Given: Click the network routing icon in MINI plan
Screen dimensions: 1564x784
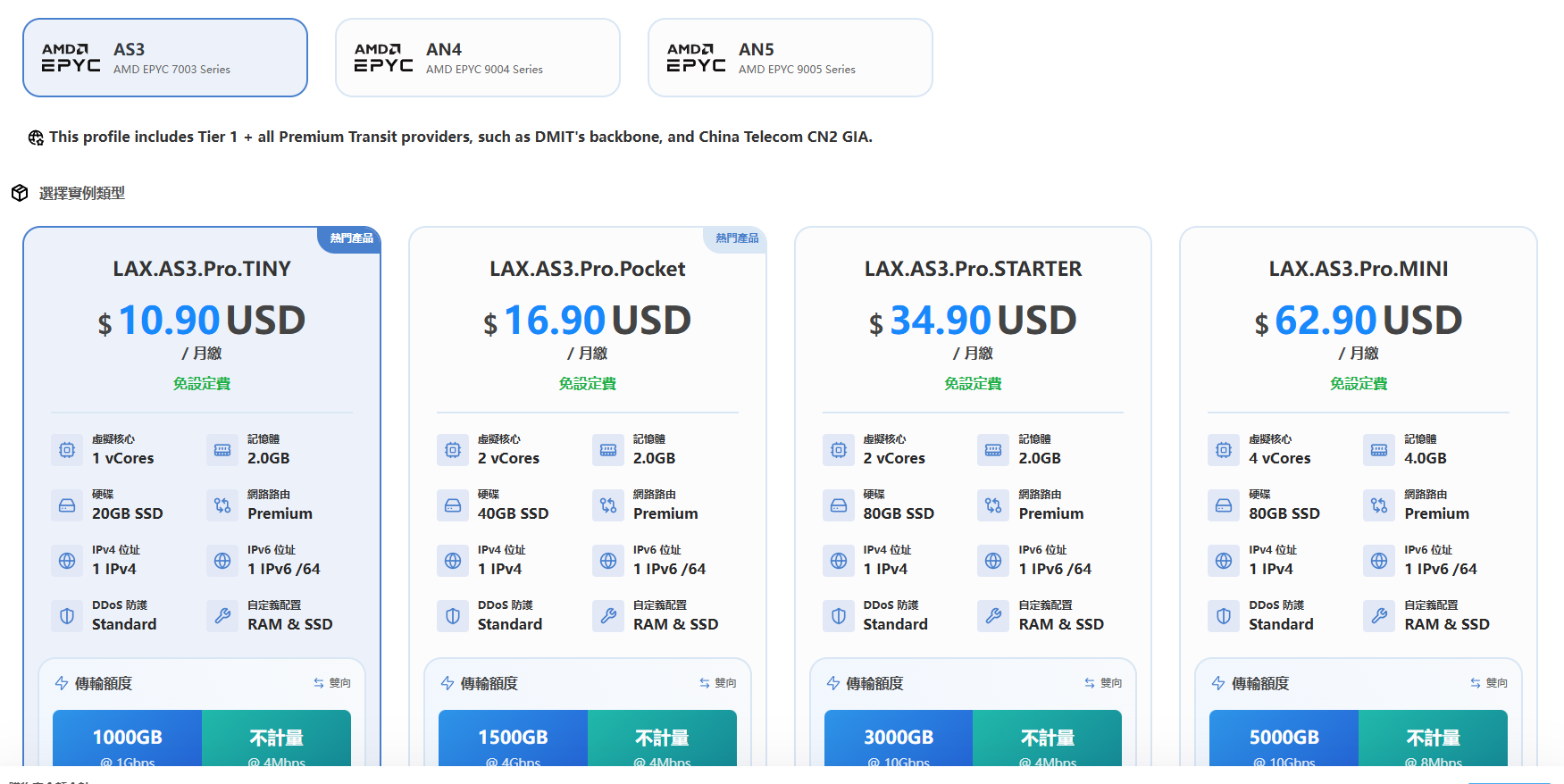Looking at the screenshot, I should (x=1379, y=505).
